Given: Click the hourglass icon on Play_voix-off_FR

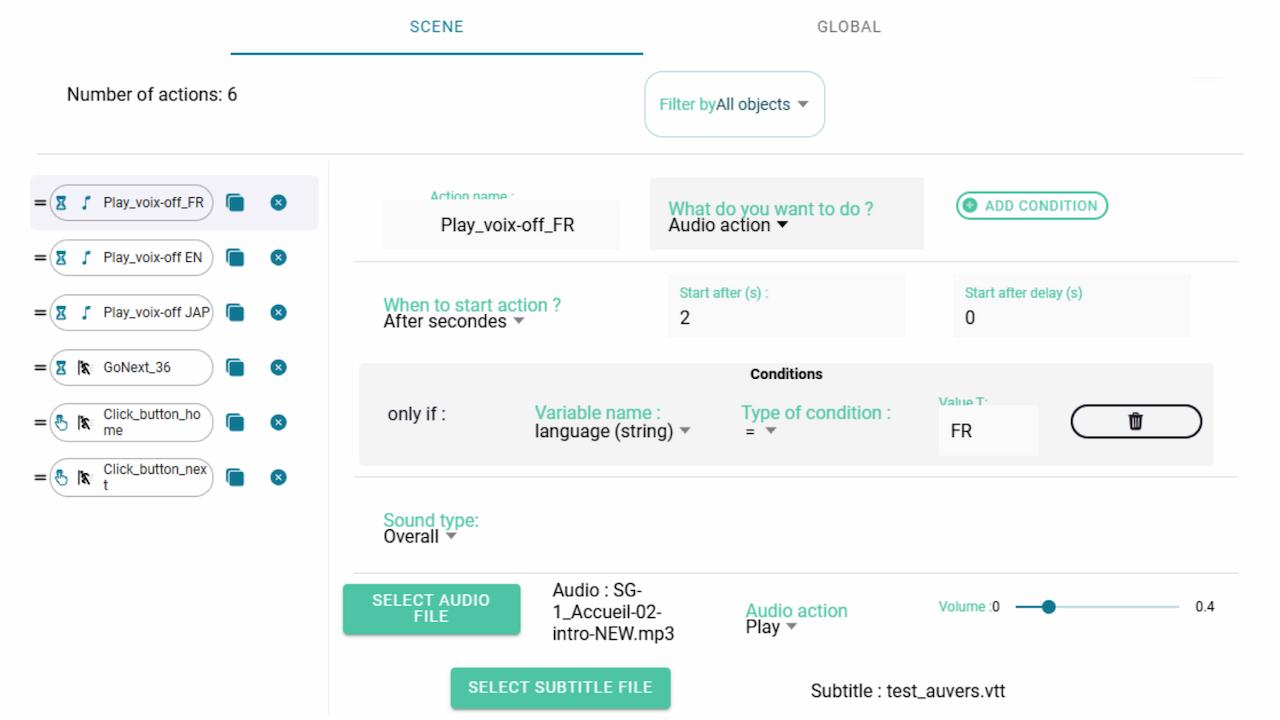Looking at the screenshot, I should [x=59, y=202].
